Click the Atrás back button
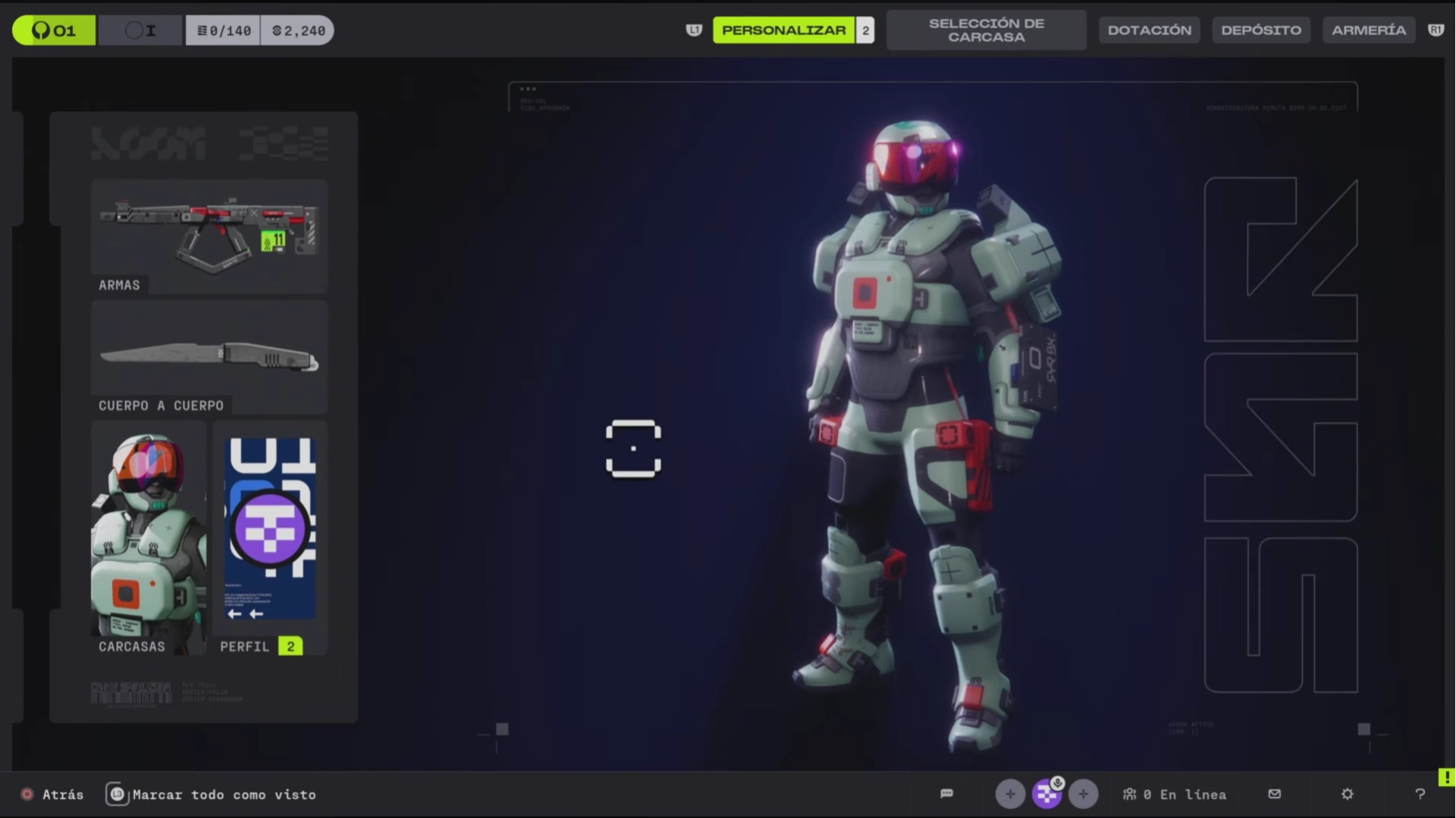The image size is (1456, 818). pyautogui.click(x=52, y=794)
